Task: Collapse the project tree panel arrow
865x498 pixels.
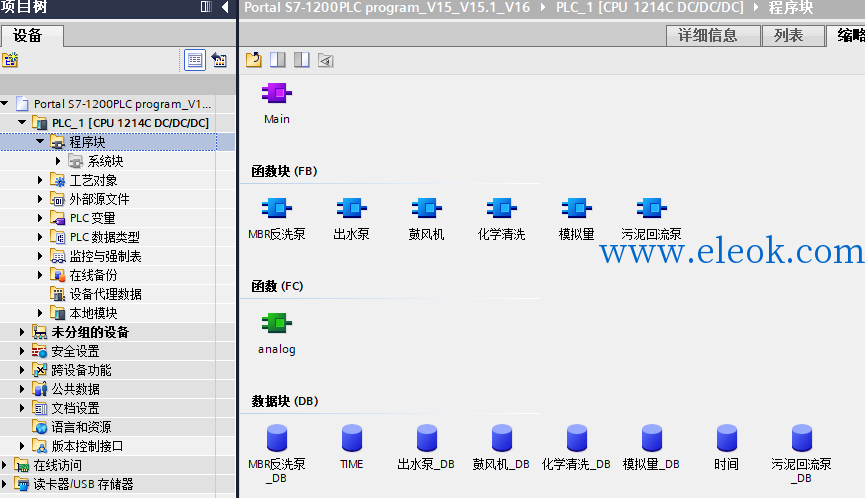Action: [x=225, y=7]
